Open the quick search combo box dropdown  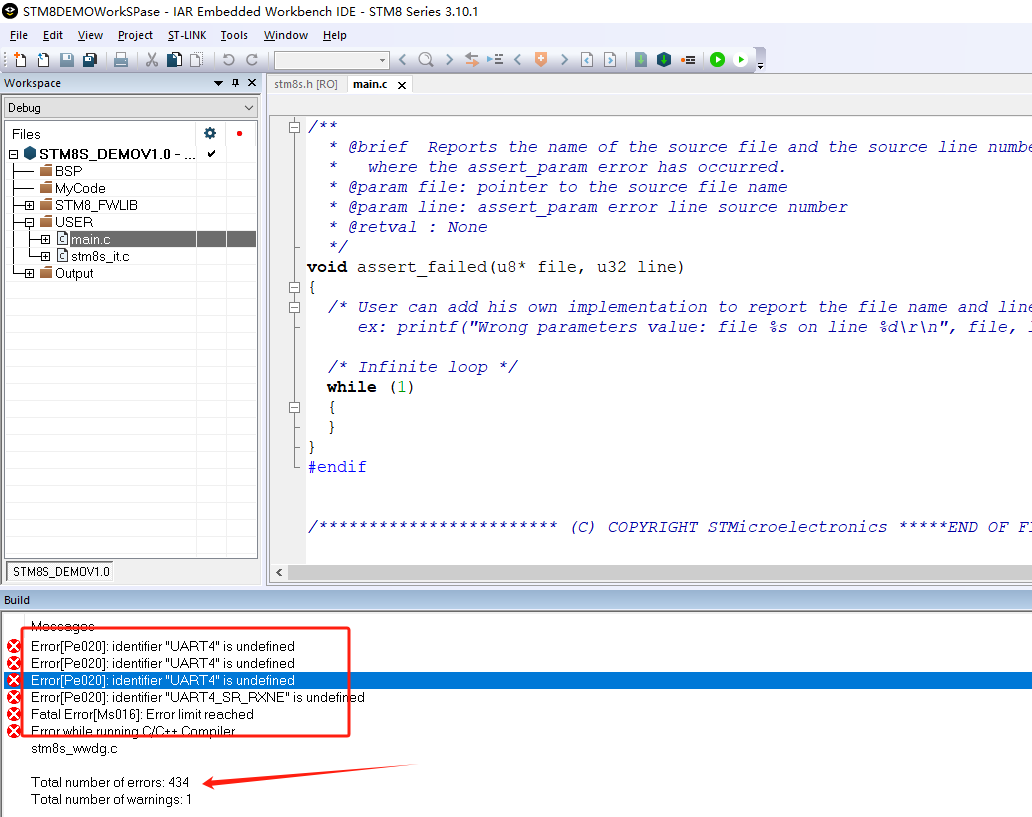382,61
